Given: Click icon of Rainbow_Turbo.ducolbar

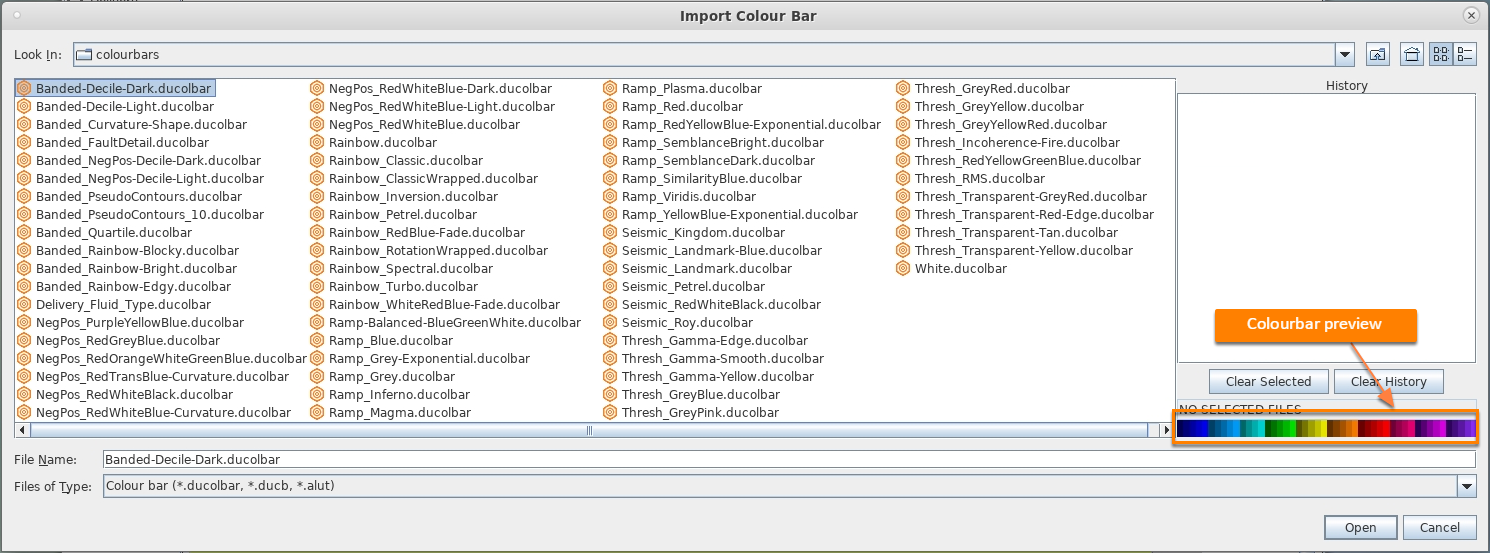Looking at the screenshot, I should [x=318, y=286].
